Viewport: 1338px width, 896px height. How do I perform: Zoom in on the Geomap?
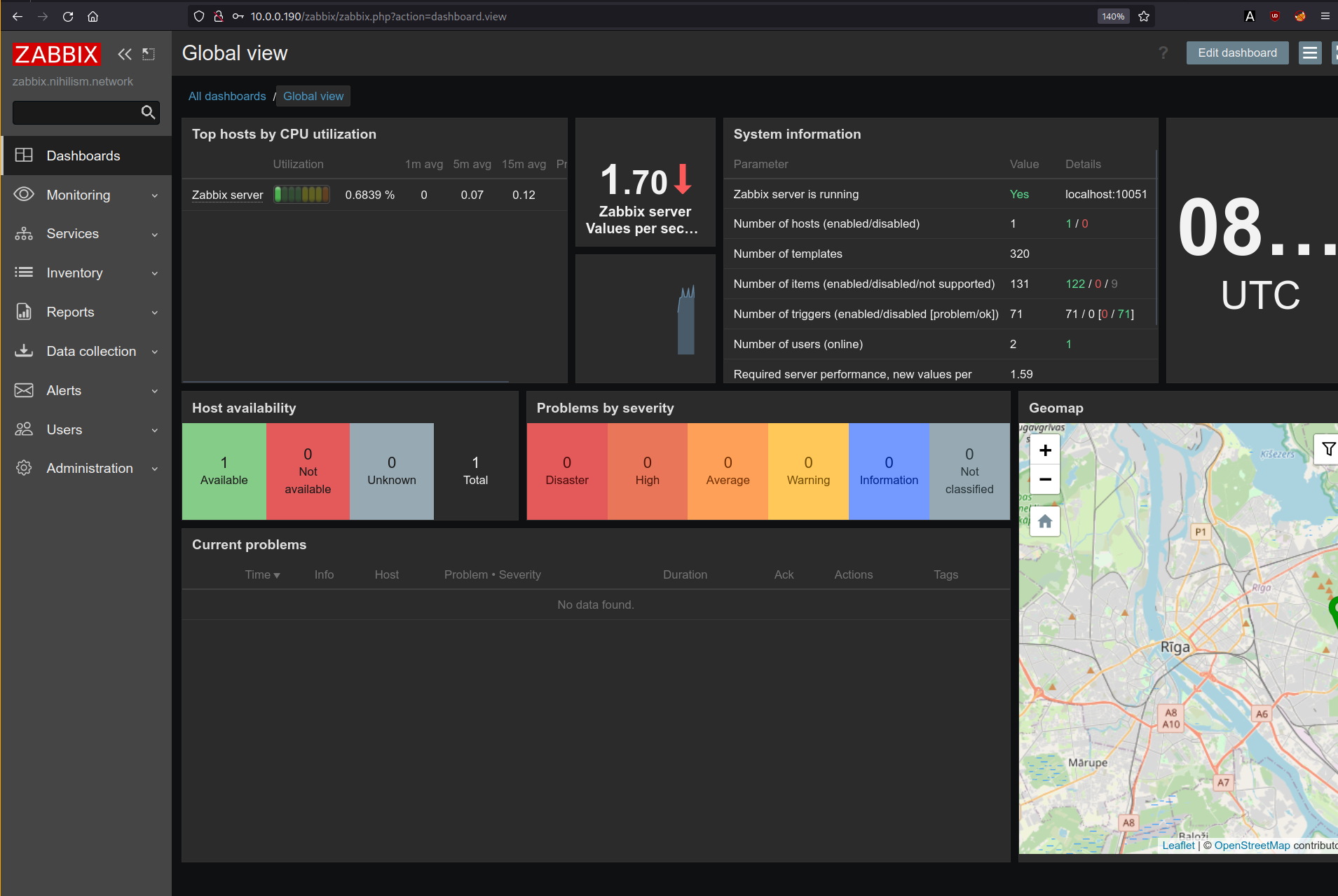pos(1045,450)
